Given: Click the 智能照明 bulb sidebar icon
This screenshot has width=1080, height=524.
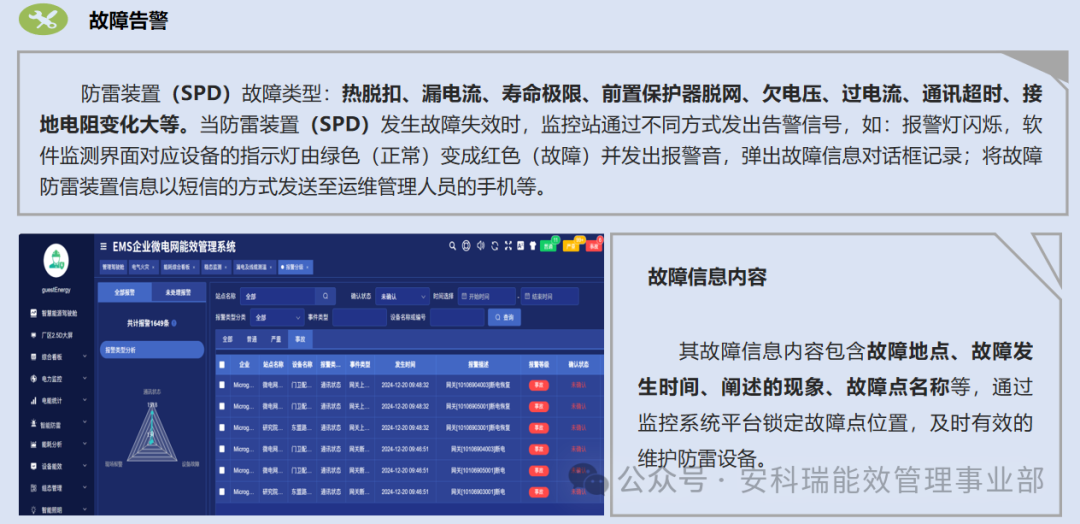Looking at the screenshot, I should click(33, 510).
